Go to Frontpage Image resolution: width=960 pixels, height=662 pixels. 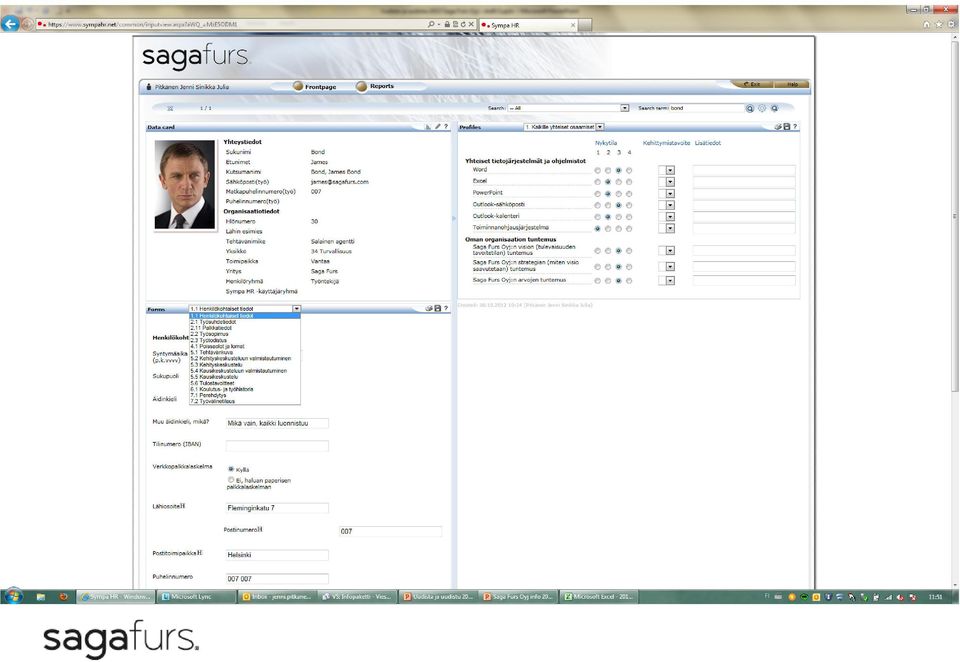315,86
